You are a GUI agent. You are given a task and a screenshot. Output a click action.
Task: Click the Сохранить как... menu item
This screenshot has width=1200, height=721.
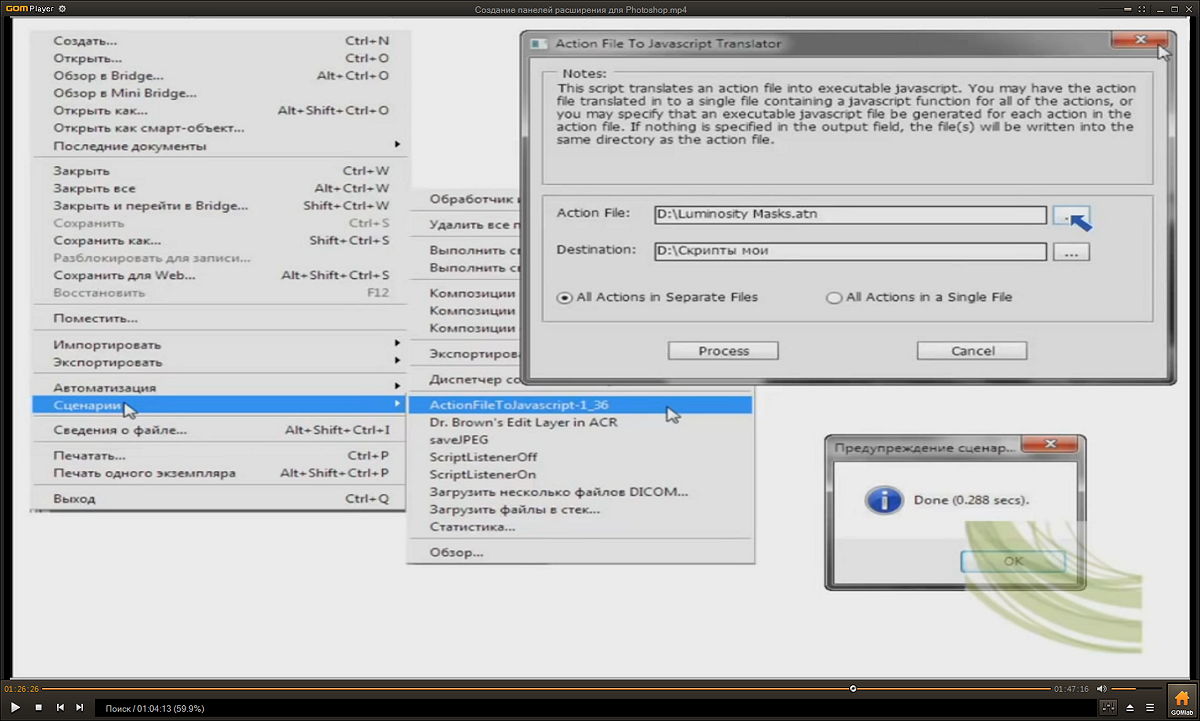point(107,240)
